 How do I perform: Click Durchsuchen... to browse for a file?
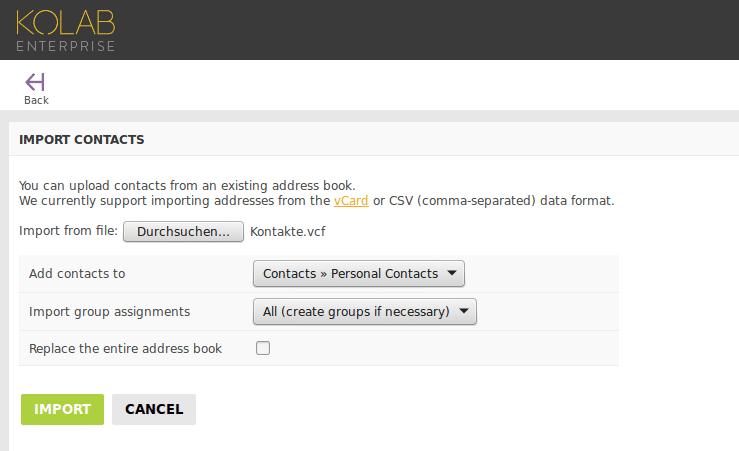183,232
